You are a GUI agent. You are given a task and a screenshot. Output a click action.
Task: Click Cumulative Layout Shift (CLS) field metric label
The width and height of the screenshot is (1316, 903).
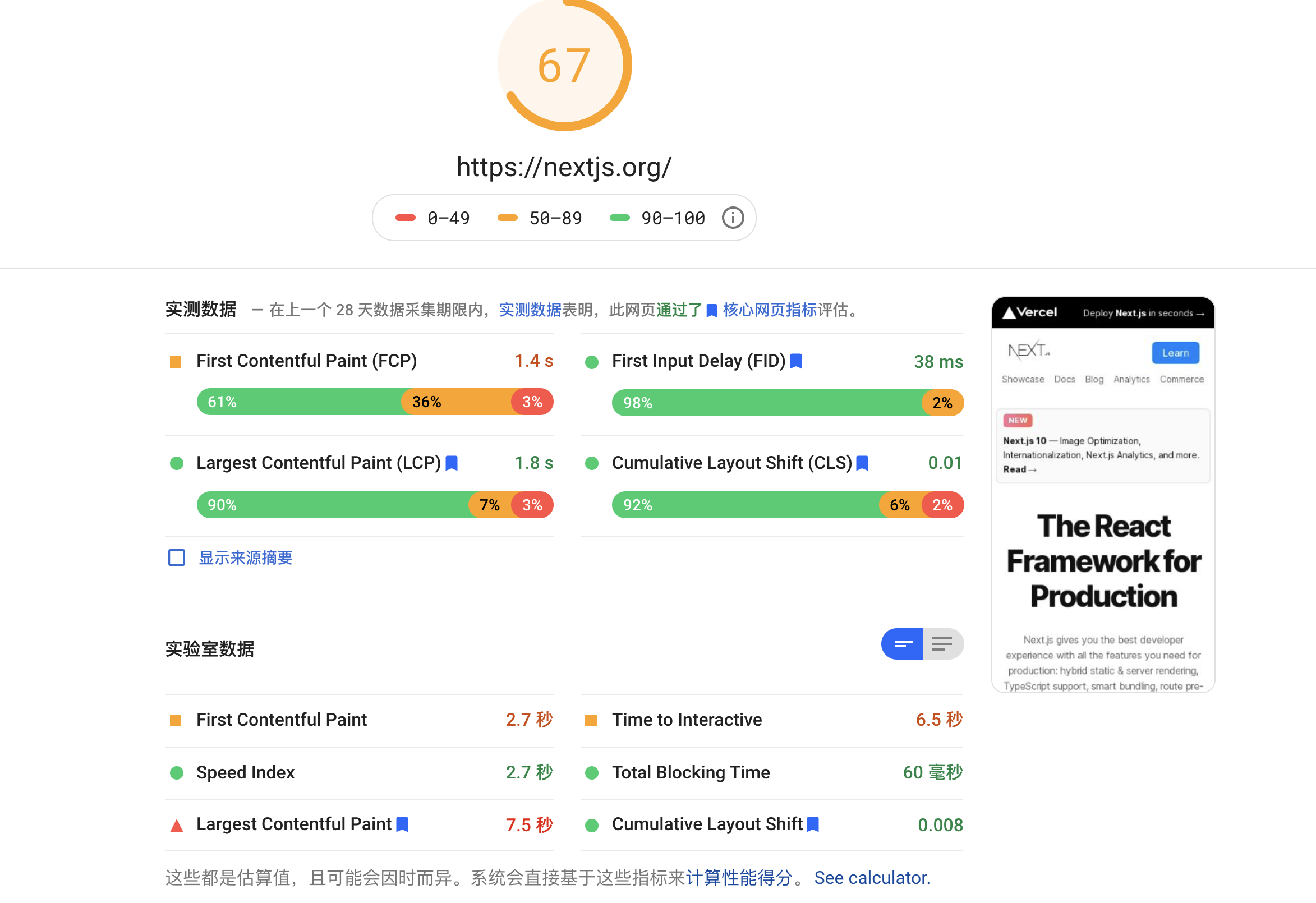[732, 463]
